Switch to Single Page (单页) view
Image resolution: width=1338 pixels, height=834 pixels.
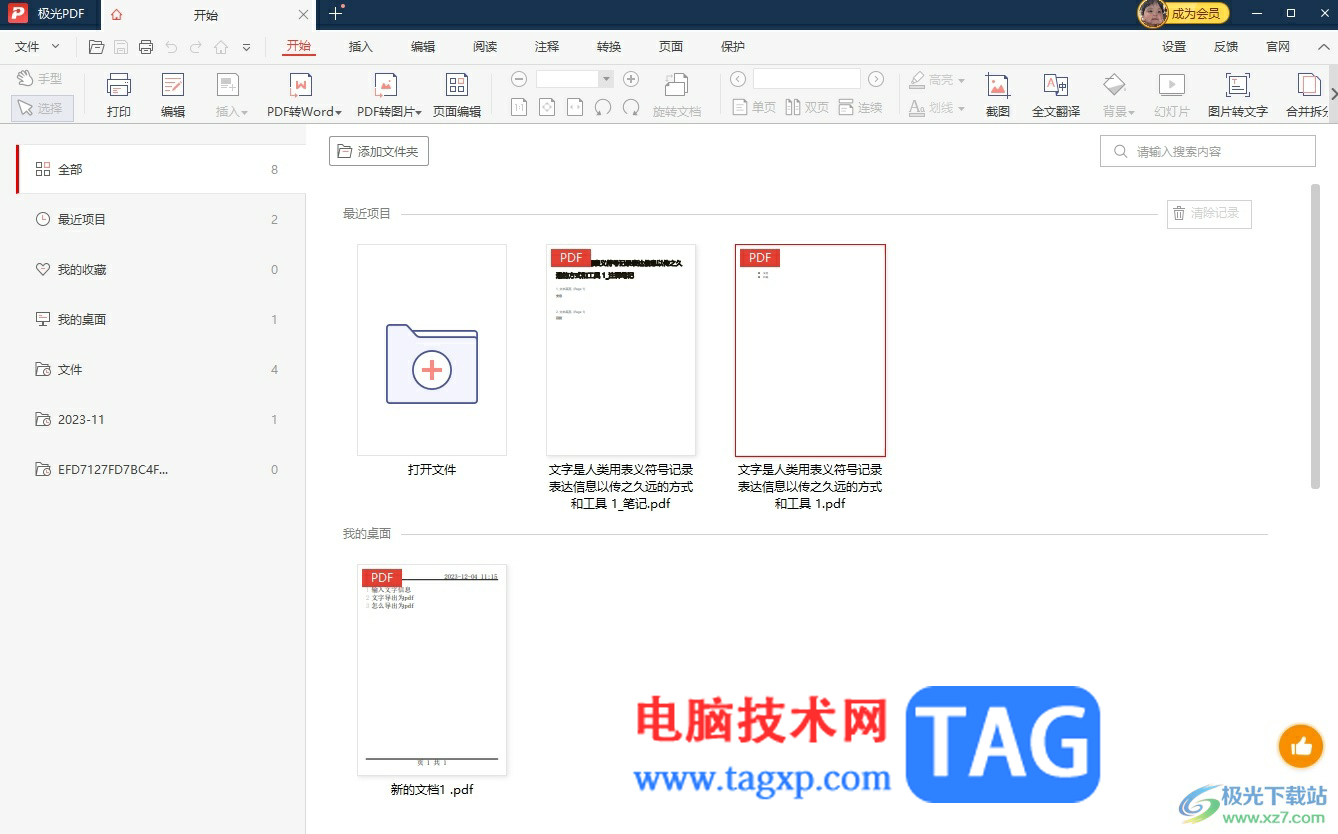754,107
